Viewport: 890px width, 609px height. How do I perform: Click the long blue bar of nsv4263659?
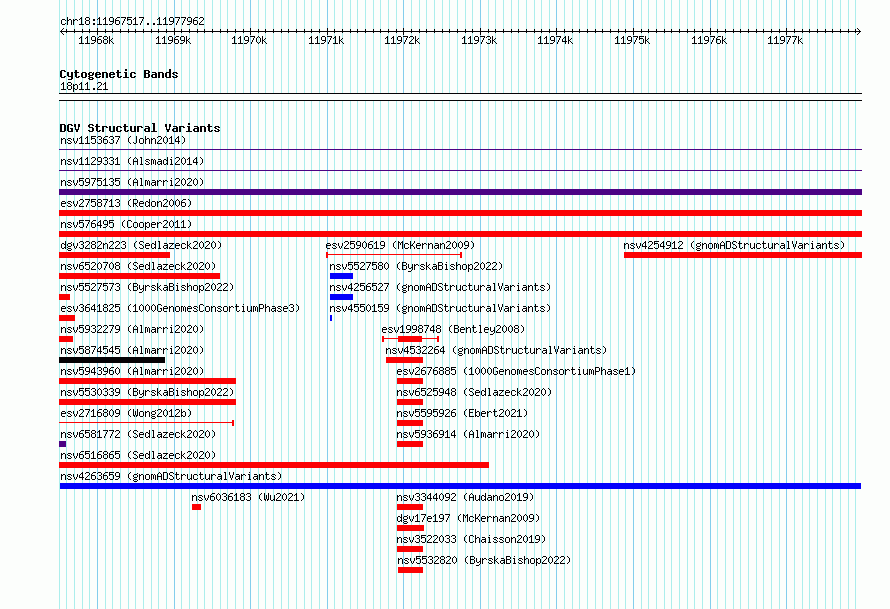pos(460,486)
